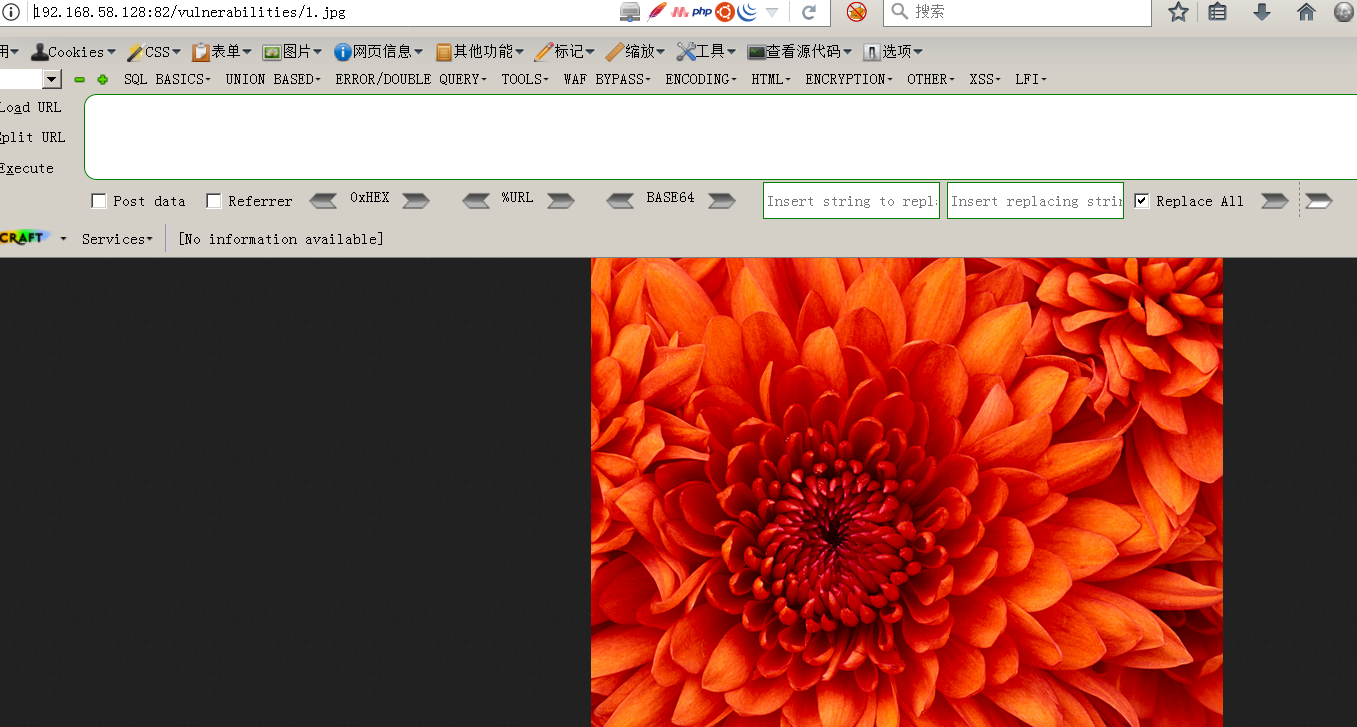
Task: Open the ERROR/DOUBLE QUERY menu
Action: pyautogui.click(x=411, y=79)
